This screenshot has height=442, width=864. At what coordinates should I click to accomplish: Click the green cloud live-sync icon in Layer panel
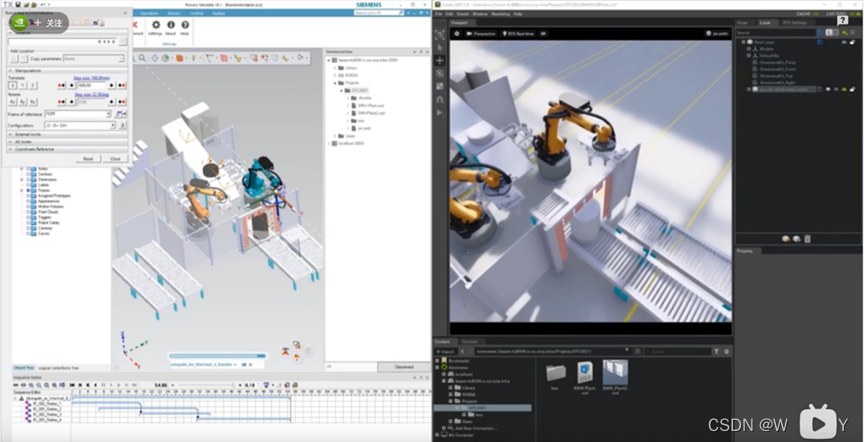tap(845, 33)
